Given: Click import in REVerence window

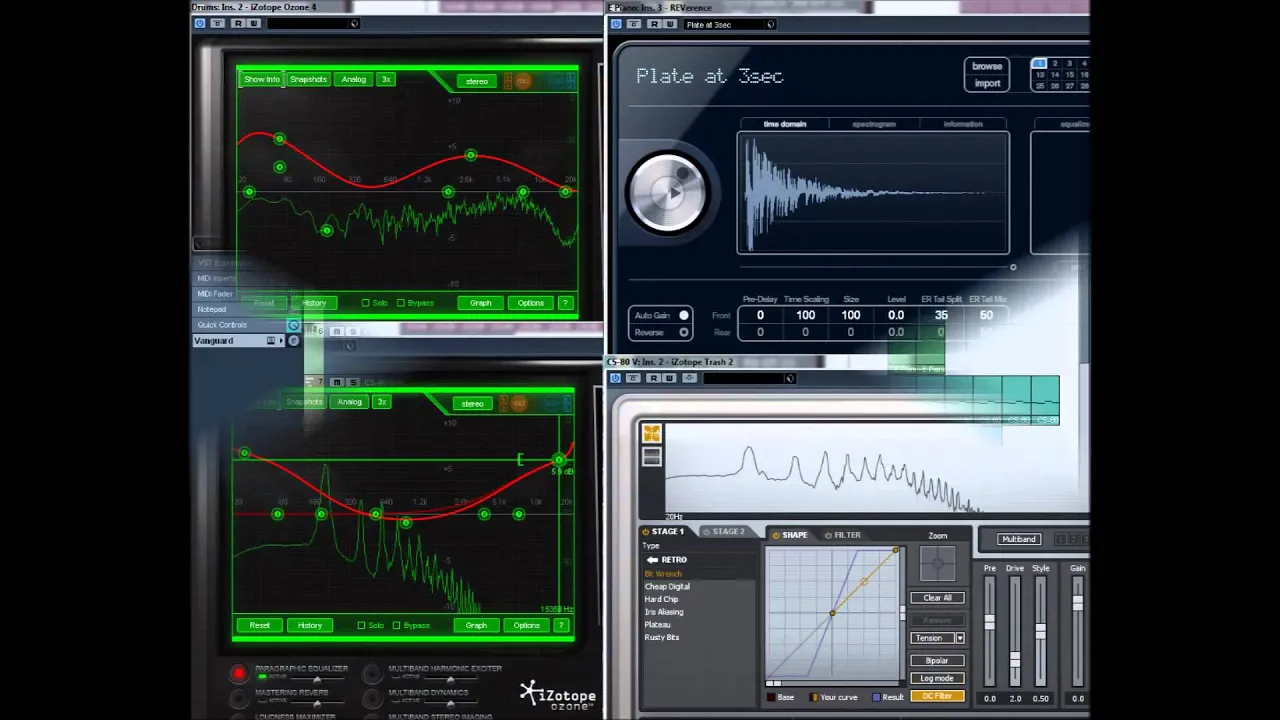Looking at the screenshot, I should 987,83.
